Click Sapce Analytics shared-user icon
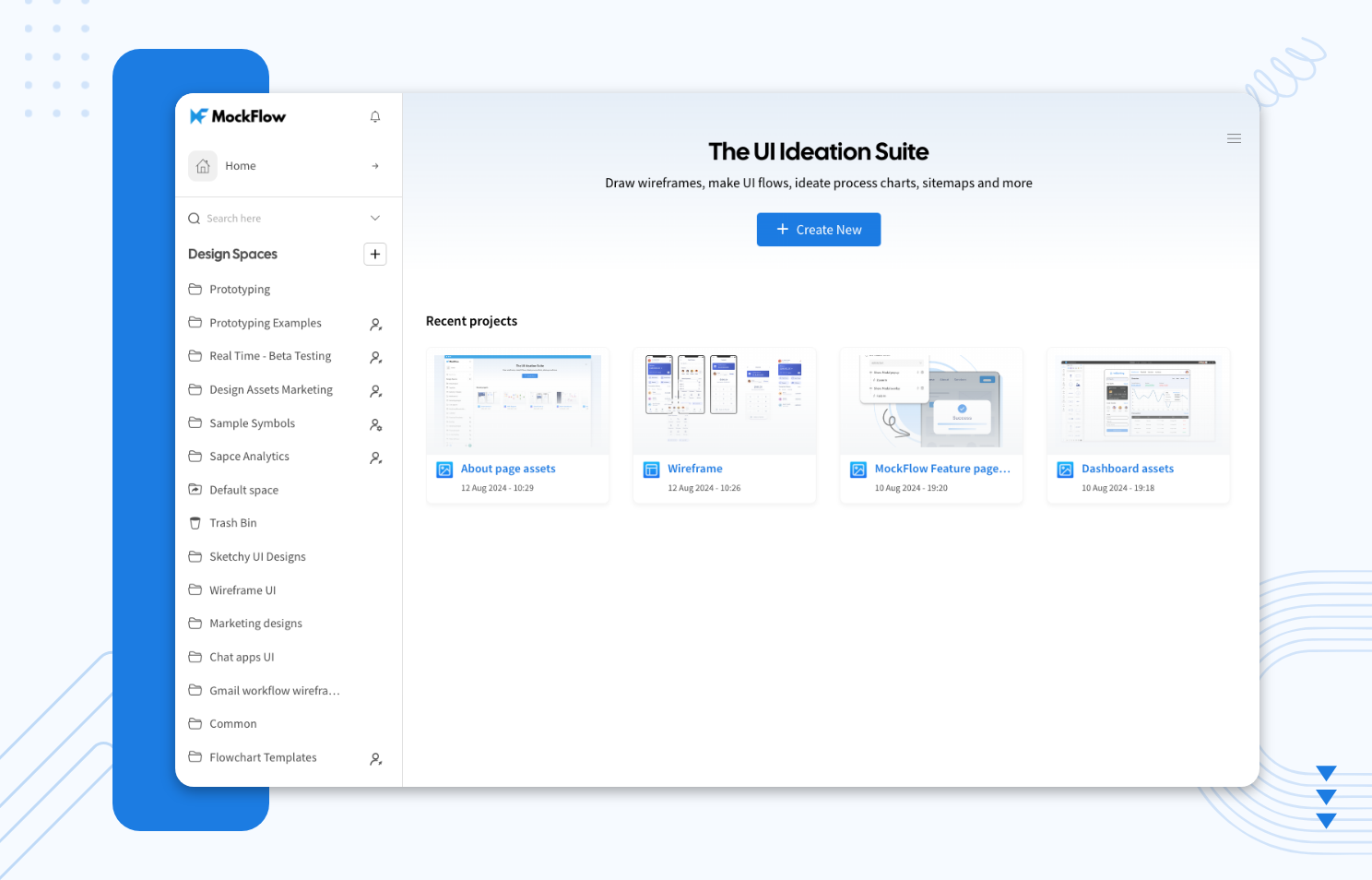The height and width of the screenshot is (880, 1372). [376, 458]
